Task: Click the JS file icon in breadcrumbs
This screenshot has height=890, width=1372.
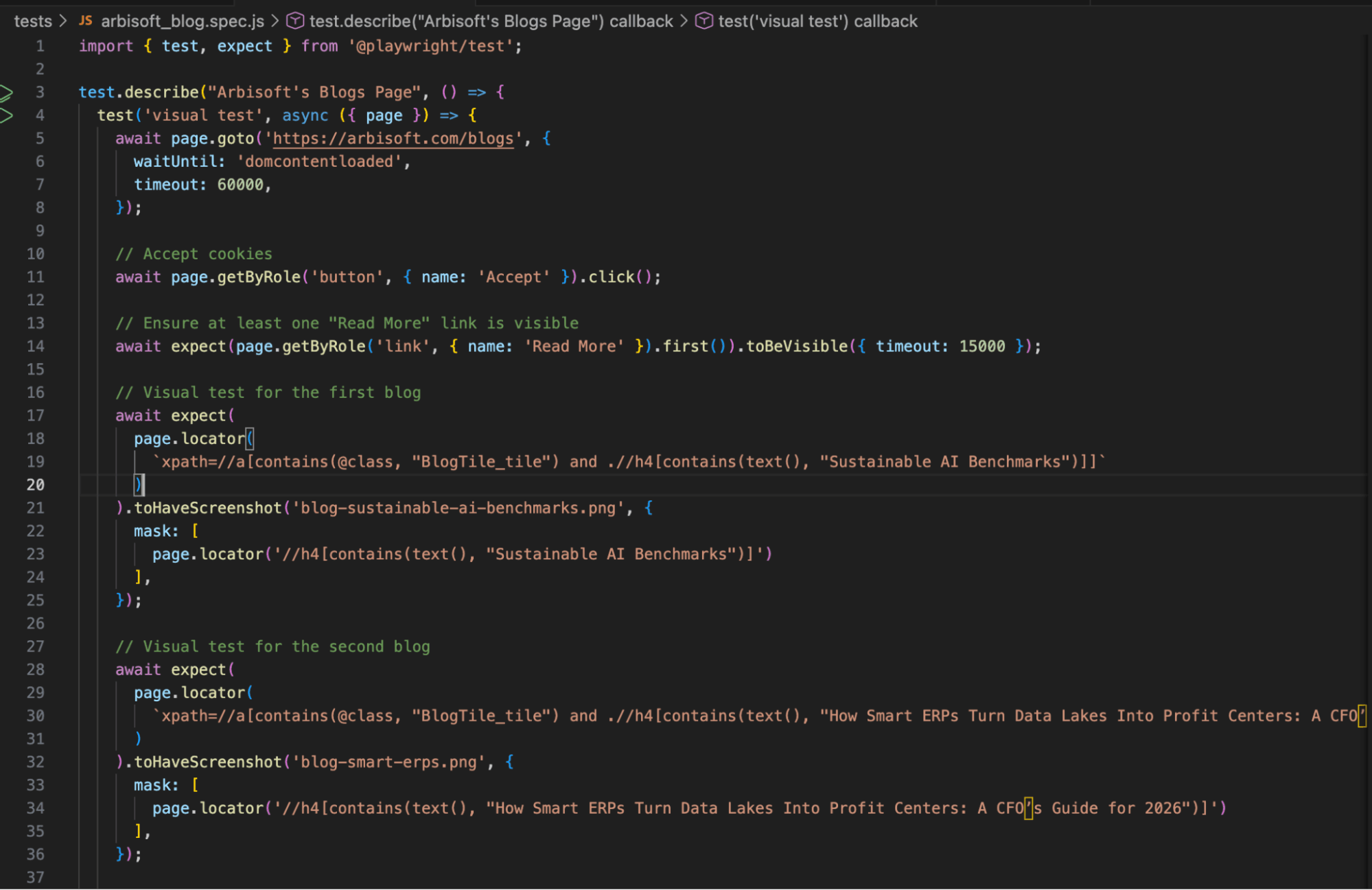Action: tap(85, 21)
